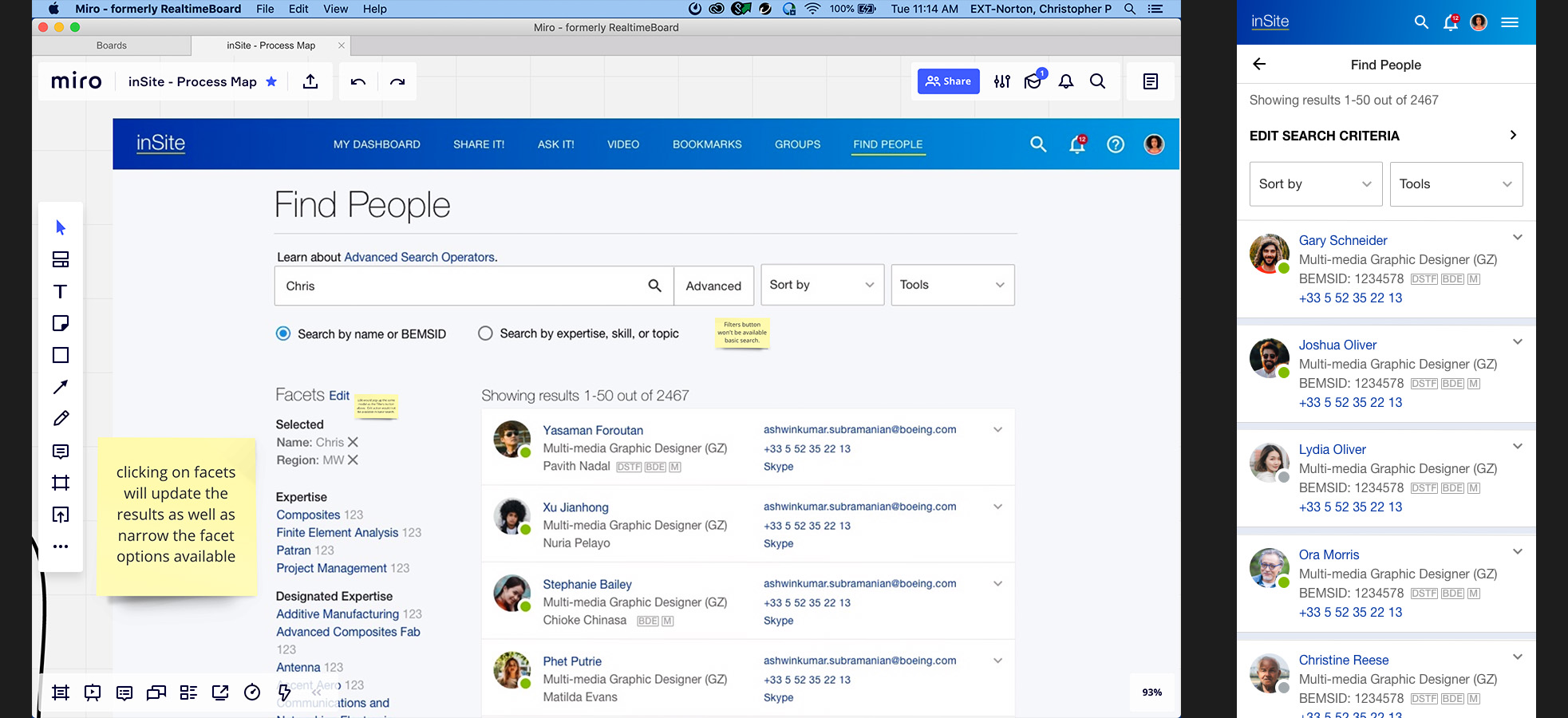1568x718 pixels.
Task: Click Wi-Fi icon in macOS menu bar
Action: coord(812,9)
